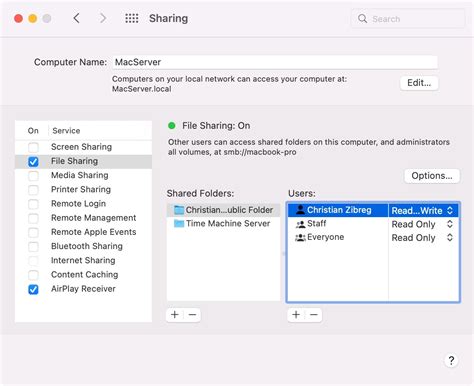Click into the Search field
The image size is (474, 386).
point(407,19)
